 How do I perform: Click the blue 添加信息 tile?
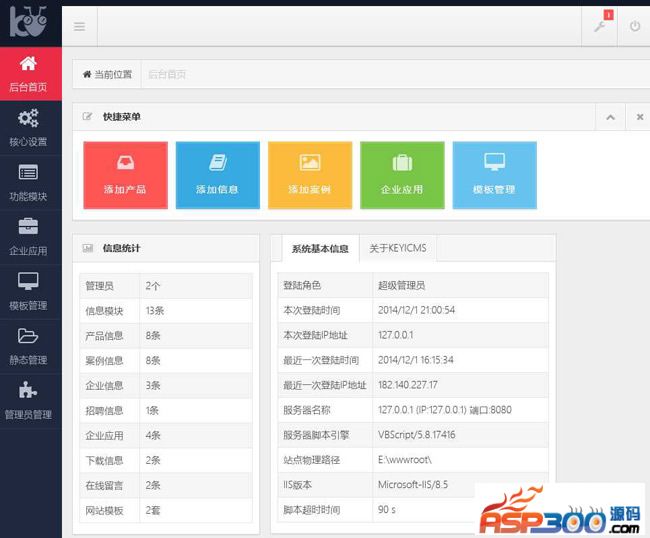pyautogui.click(x=218, y=175)
